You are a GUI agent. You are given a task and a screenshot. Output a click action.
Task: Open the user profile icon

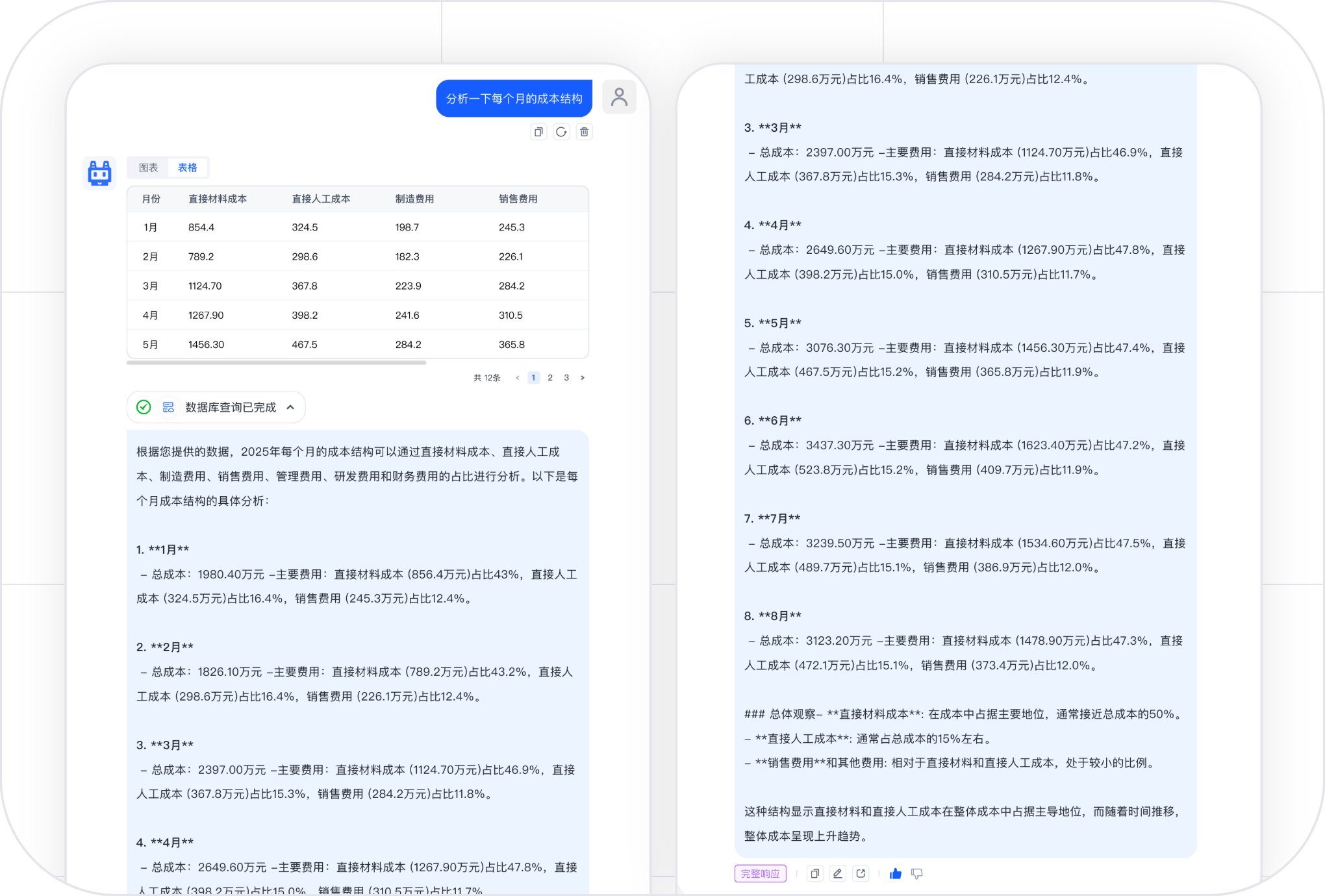[619, 97]
